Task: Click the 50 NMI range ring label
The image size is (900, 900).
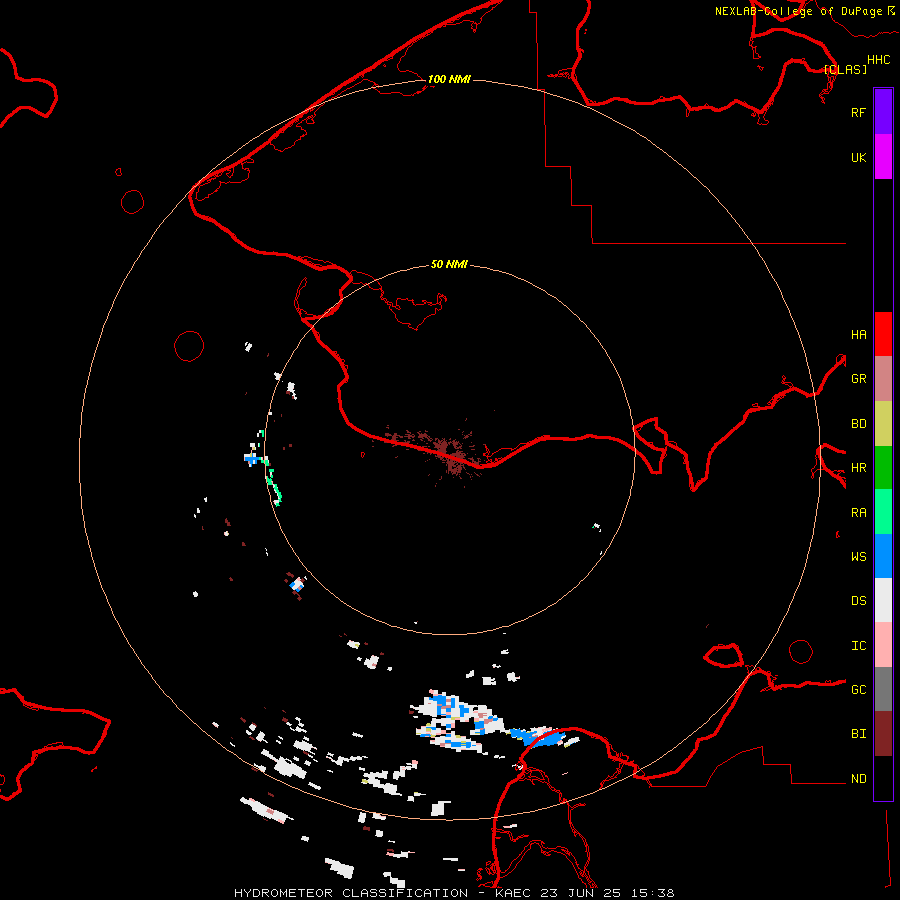Action: point(449,264)
